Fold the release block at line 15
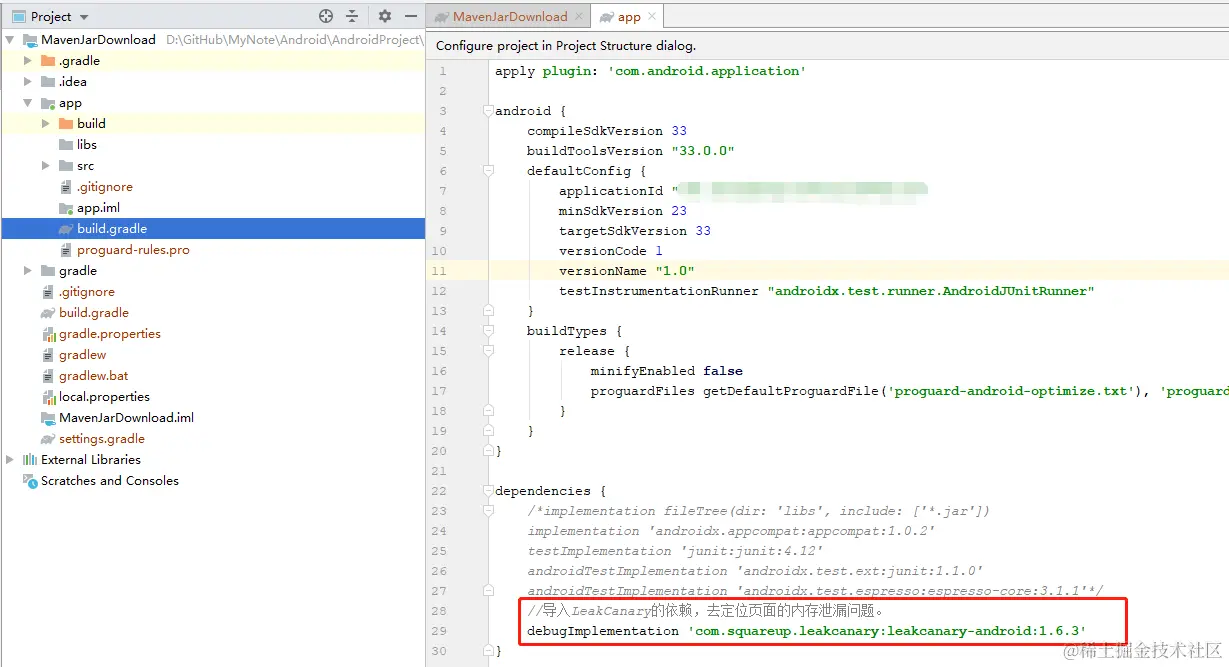Screen dimensions: 1229x667 [488, 351]
